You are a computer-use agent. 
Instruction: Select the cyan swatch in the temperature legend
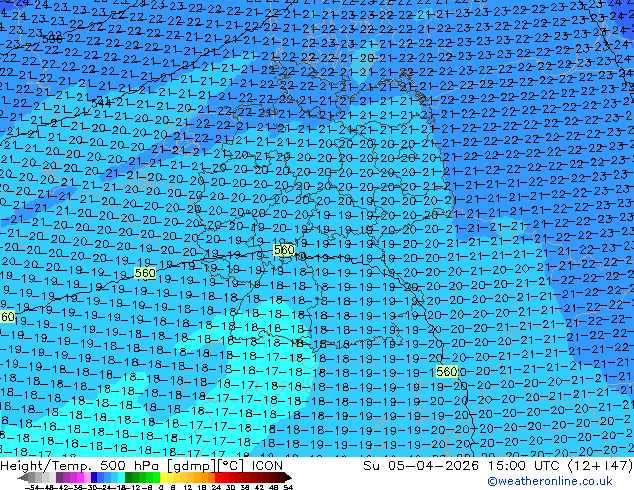point(121,477)
